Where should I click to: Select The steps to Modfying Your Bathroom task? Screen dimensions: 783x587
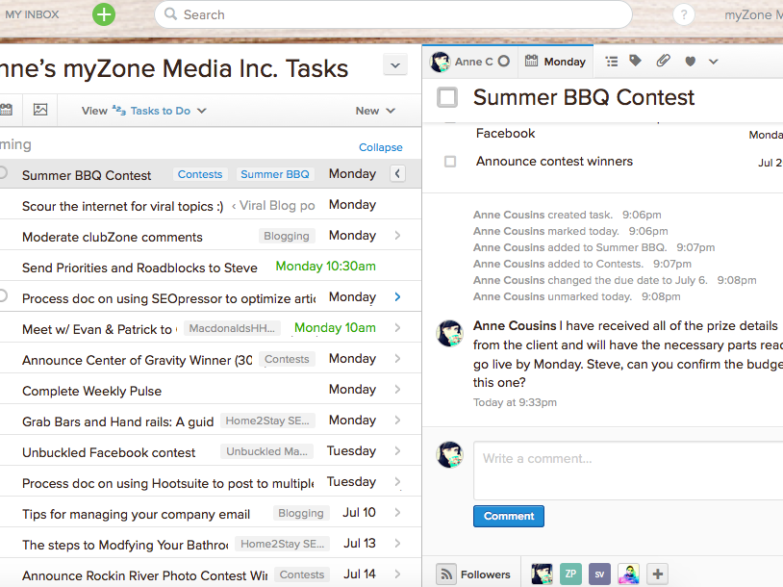pos(125,545)
